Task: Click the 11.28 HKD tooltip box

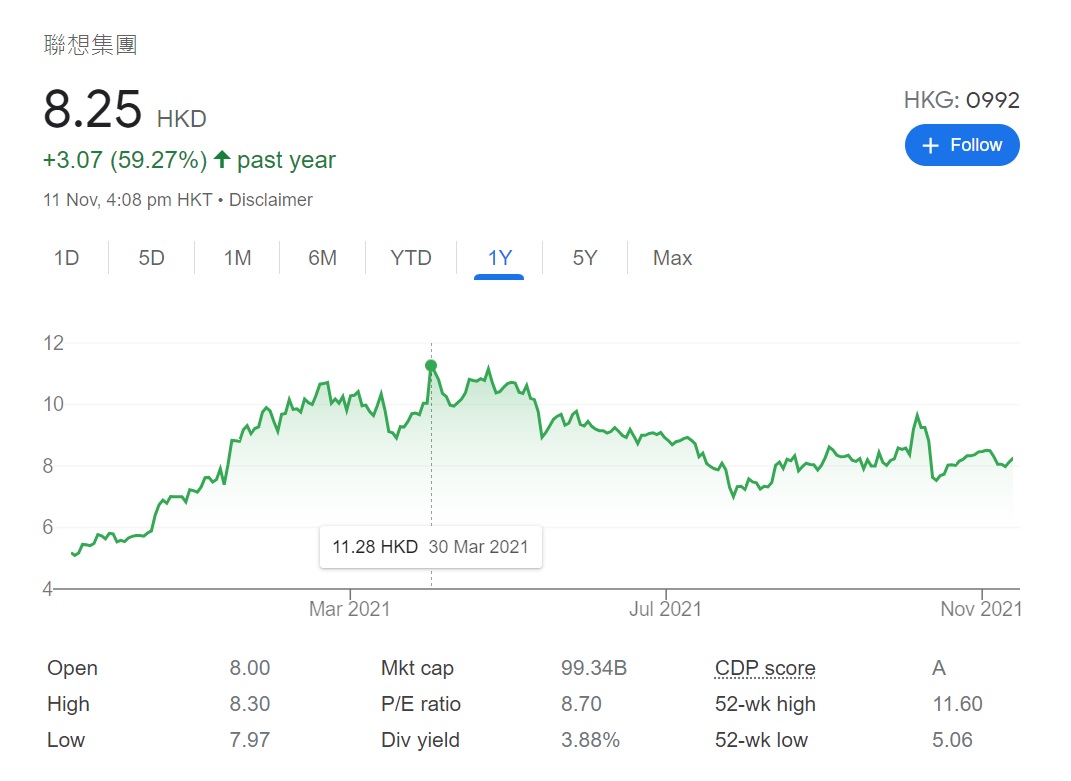Action: (430, 547)
